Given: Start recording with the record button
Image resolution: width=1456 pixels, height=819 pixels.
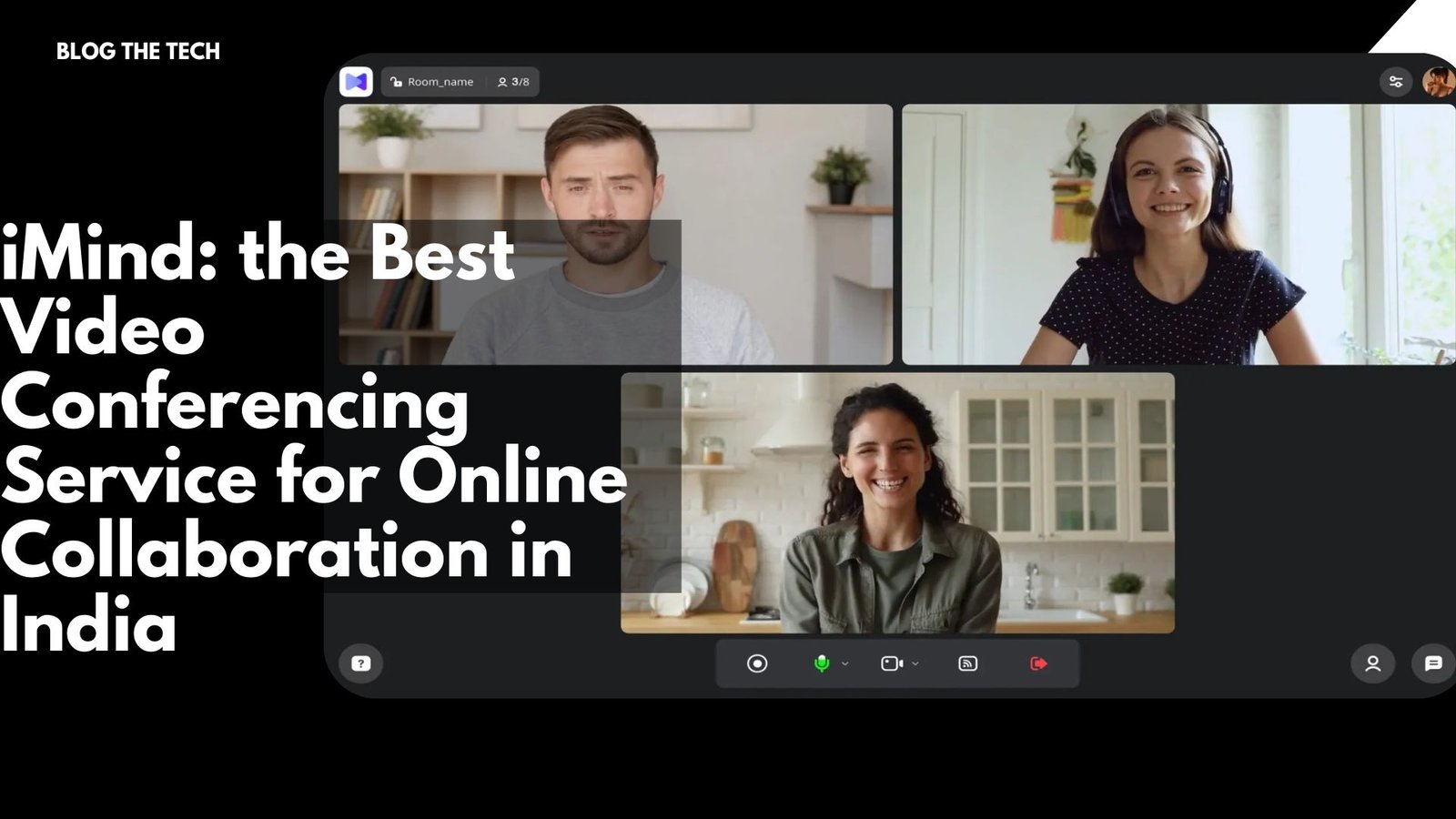Looking at the screenshot, I should pos(757,663).
